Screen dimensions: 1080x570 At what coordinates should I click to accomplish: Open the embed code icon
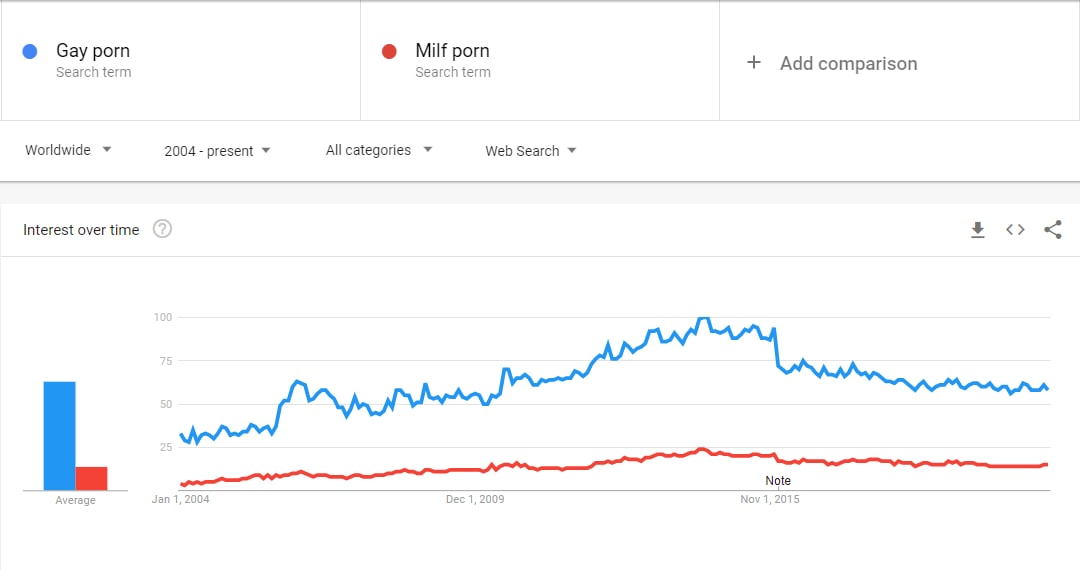(1015, 230)
